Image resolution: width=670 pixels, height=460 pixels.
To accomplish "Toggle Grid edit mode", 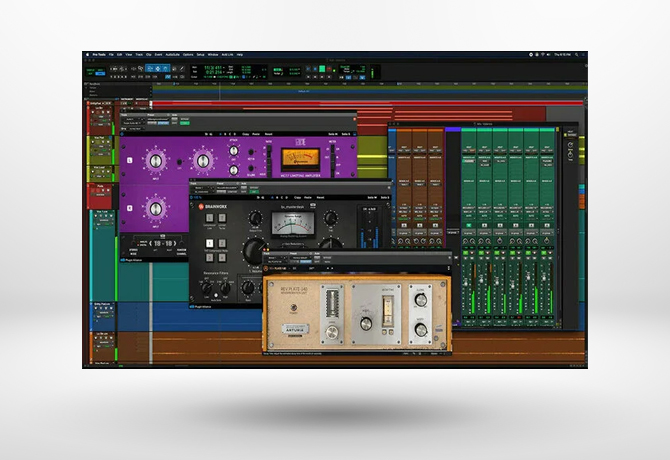I will [100, 74].
